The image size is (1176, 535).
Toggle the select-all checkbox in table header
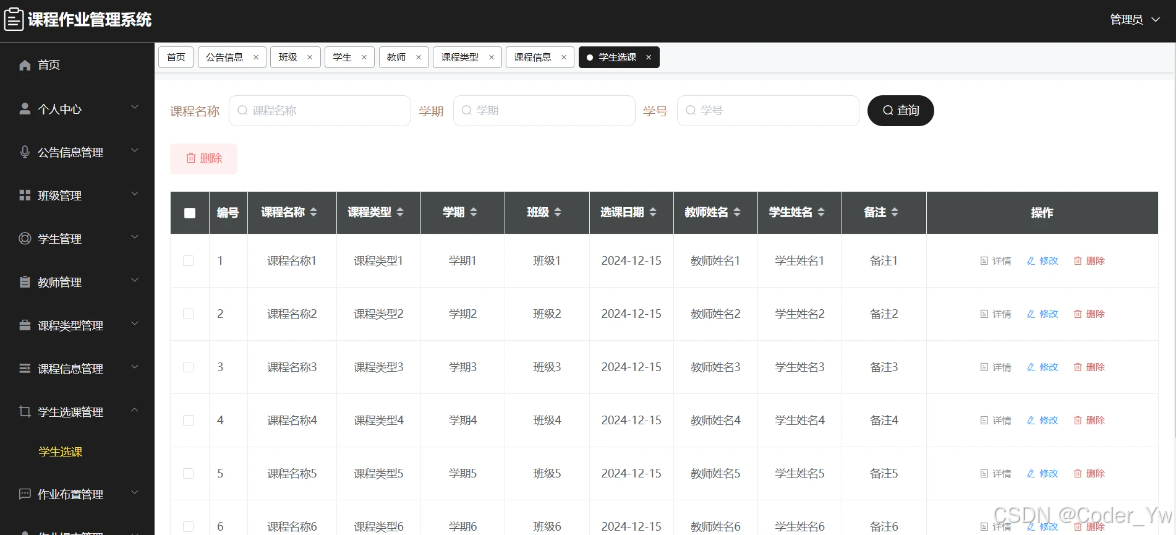[x=190, y=213]
